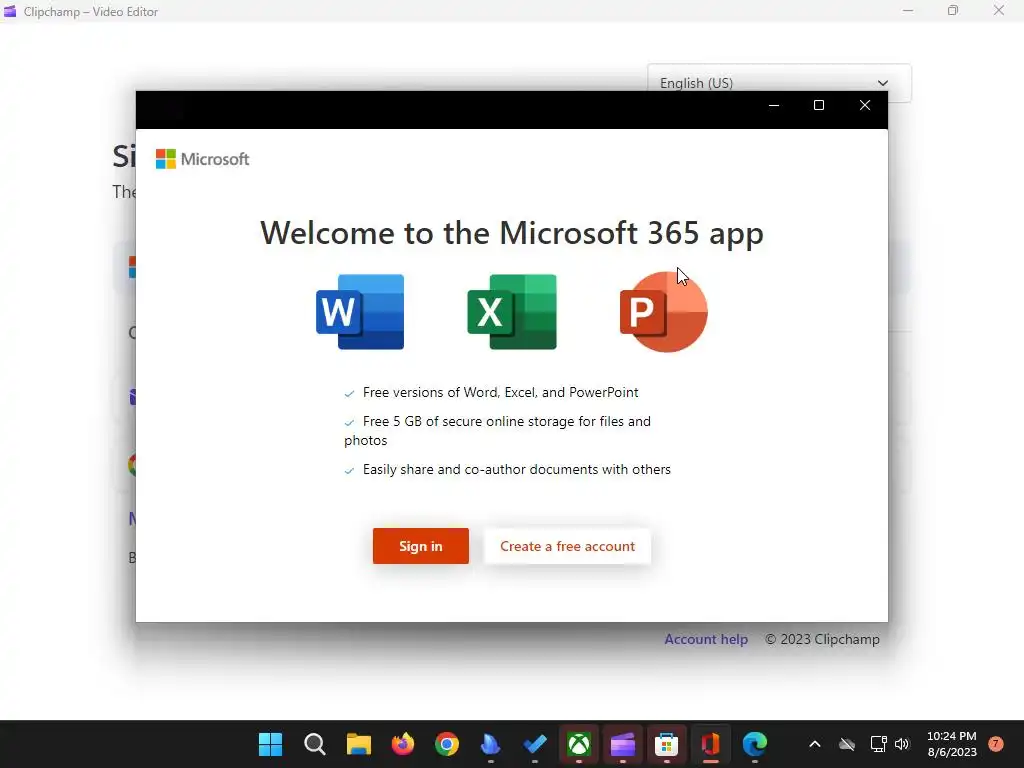Open the notification badge showing 7

(996, 744)
